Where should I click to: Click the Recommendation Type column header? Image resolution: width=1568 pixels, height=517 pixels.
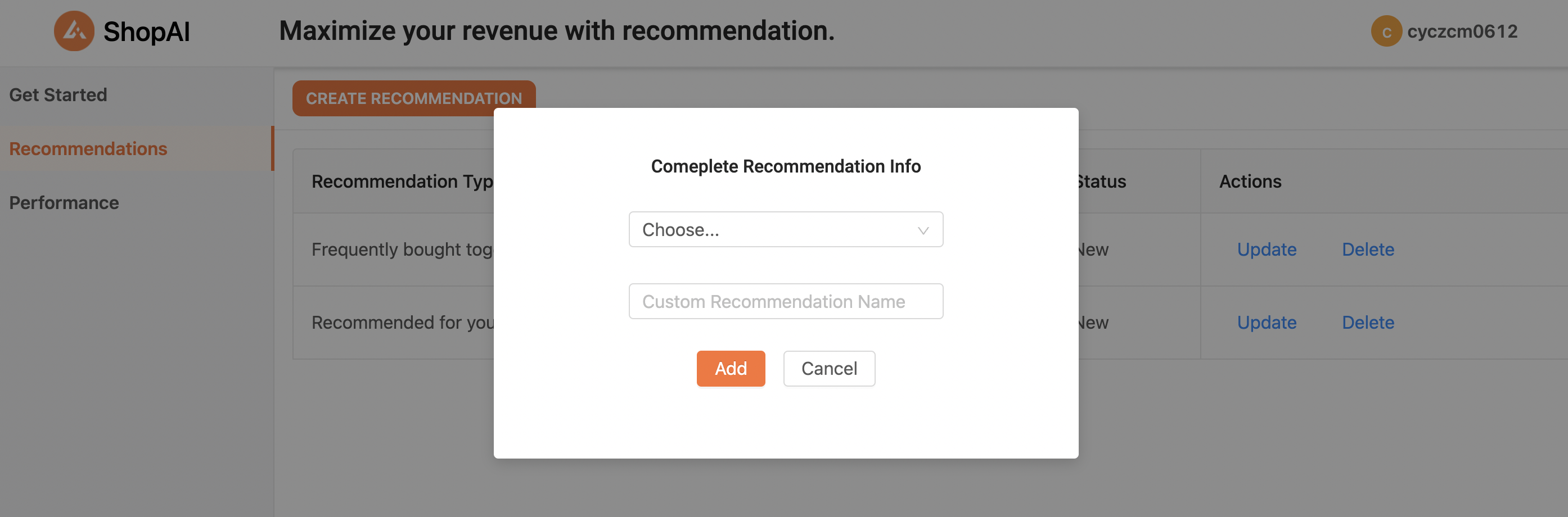[x=402, y=182]
